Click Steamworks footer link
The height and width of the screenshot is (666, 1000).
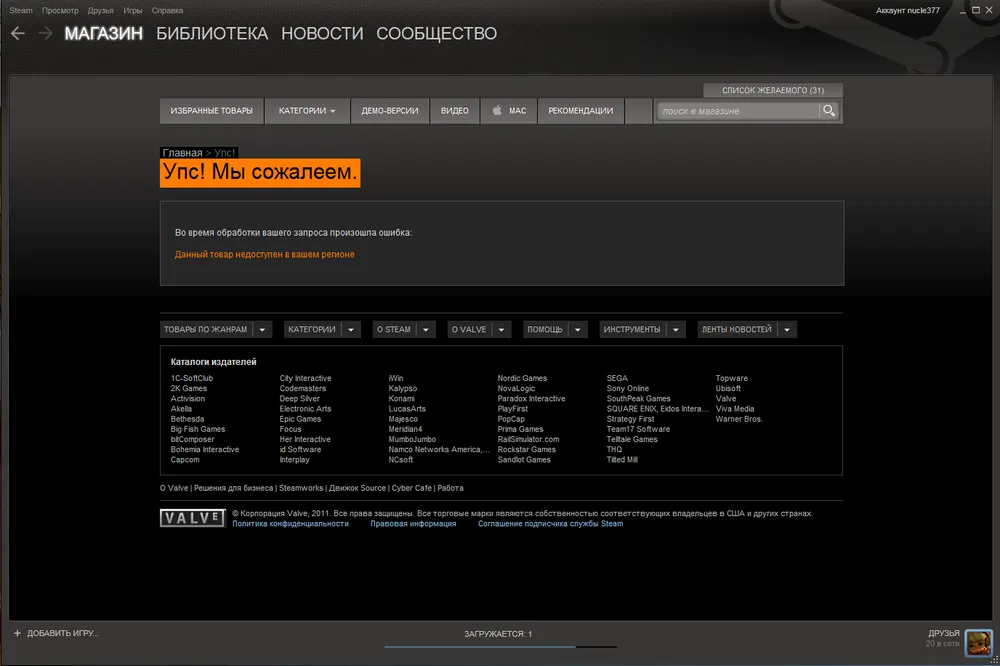click(x=301, y=488)
